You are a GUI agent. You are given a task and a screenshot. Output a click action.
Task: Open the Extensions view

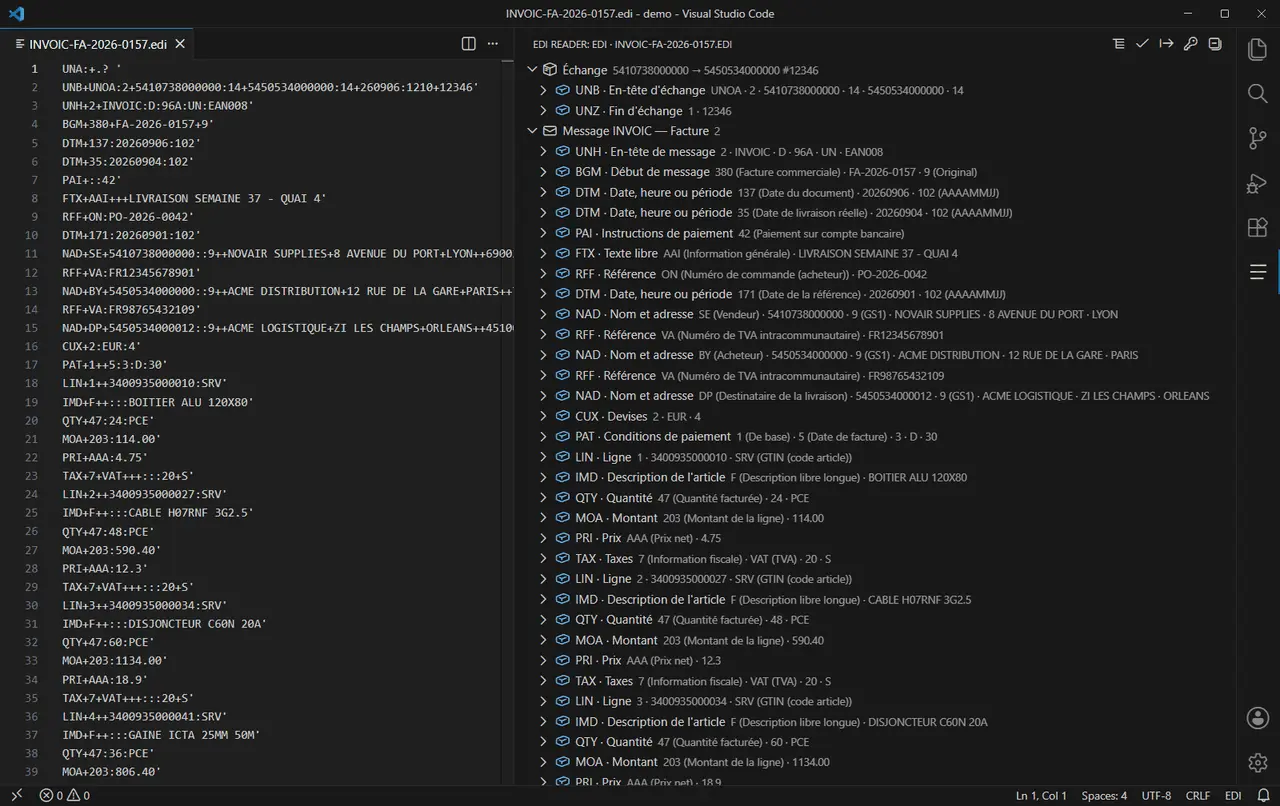pos(1258,227)
